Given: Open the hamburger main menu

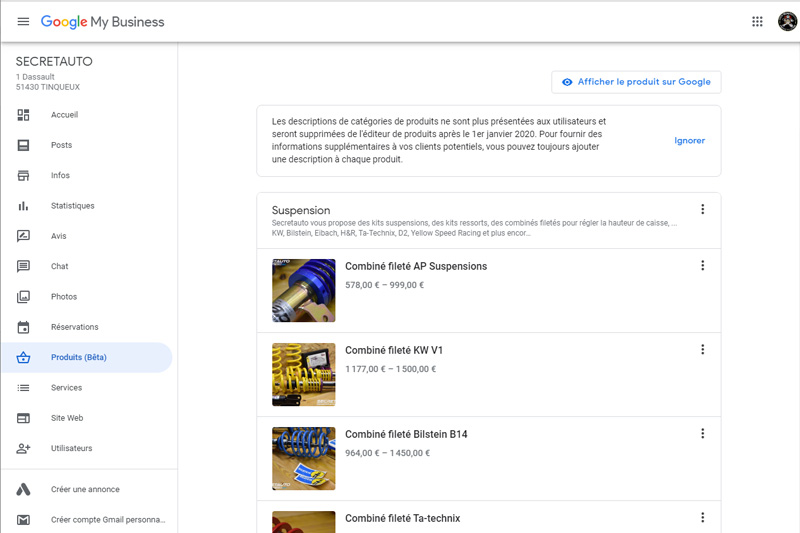Looking at the screenshot, I should [x=23, y=21].
